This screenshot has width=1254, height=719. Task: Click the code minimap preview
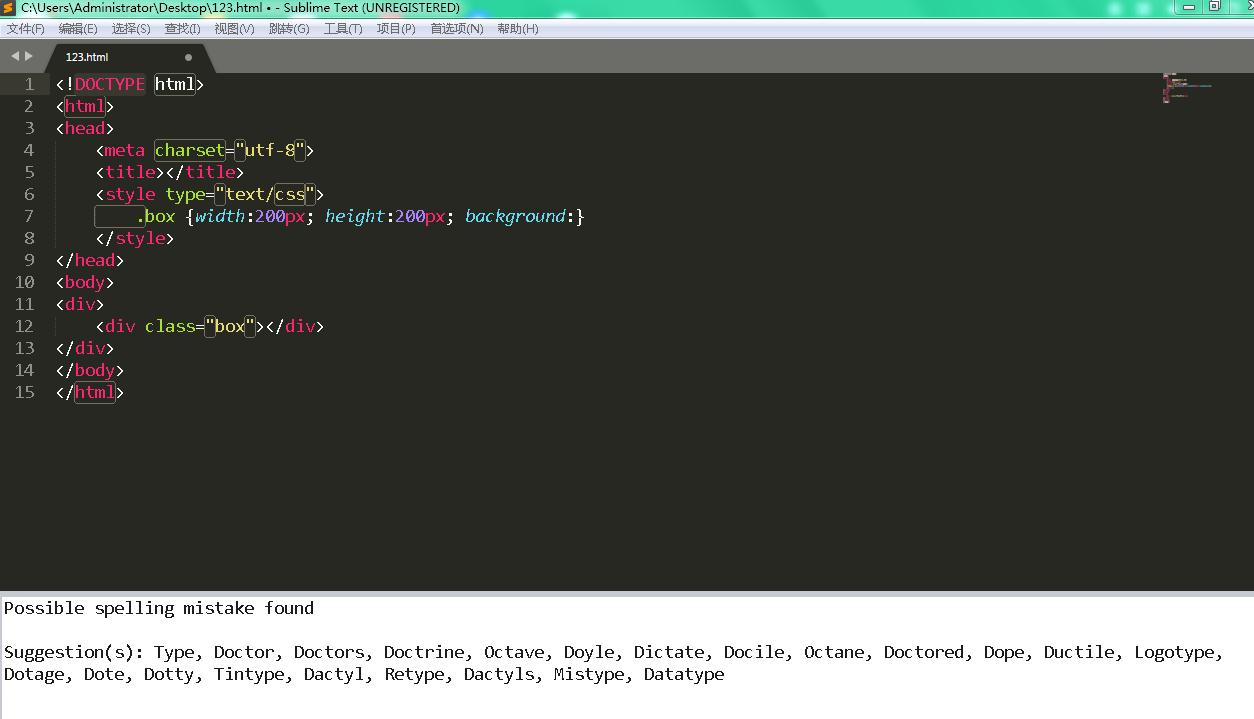pyautogui.click(x=1187, y=87)
